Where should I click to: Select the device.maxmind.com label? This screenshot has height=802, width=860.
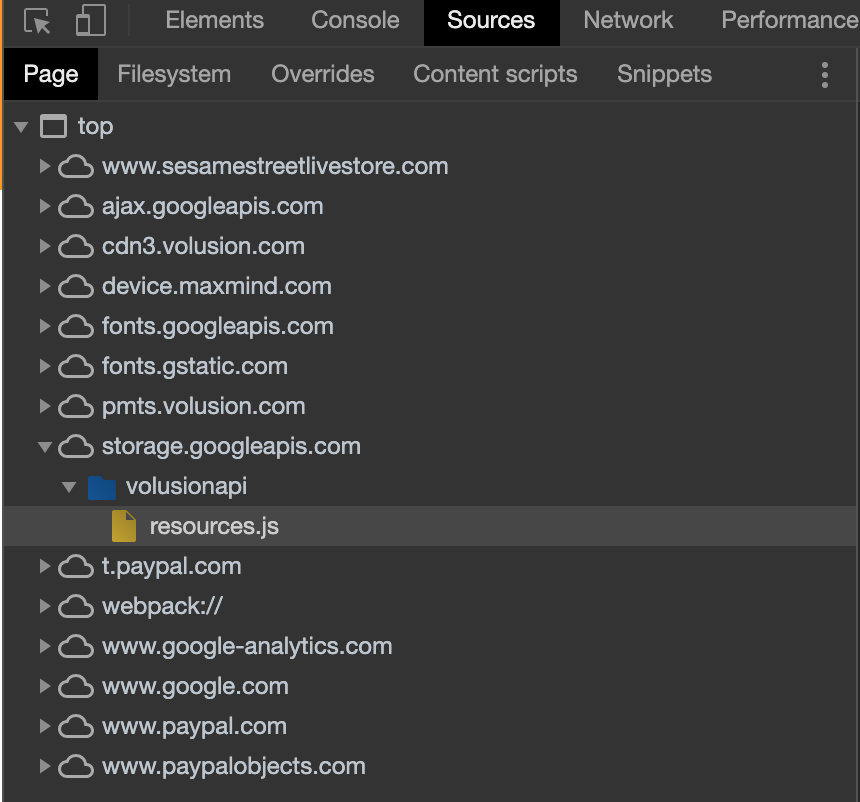coord(217,286)
